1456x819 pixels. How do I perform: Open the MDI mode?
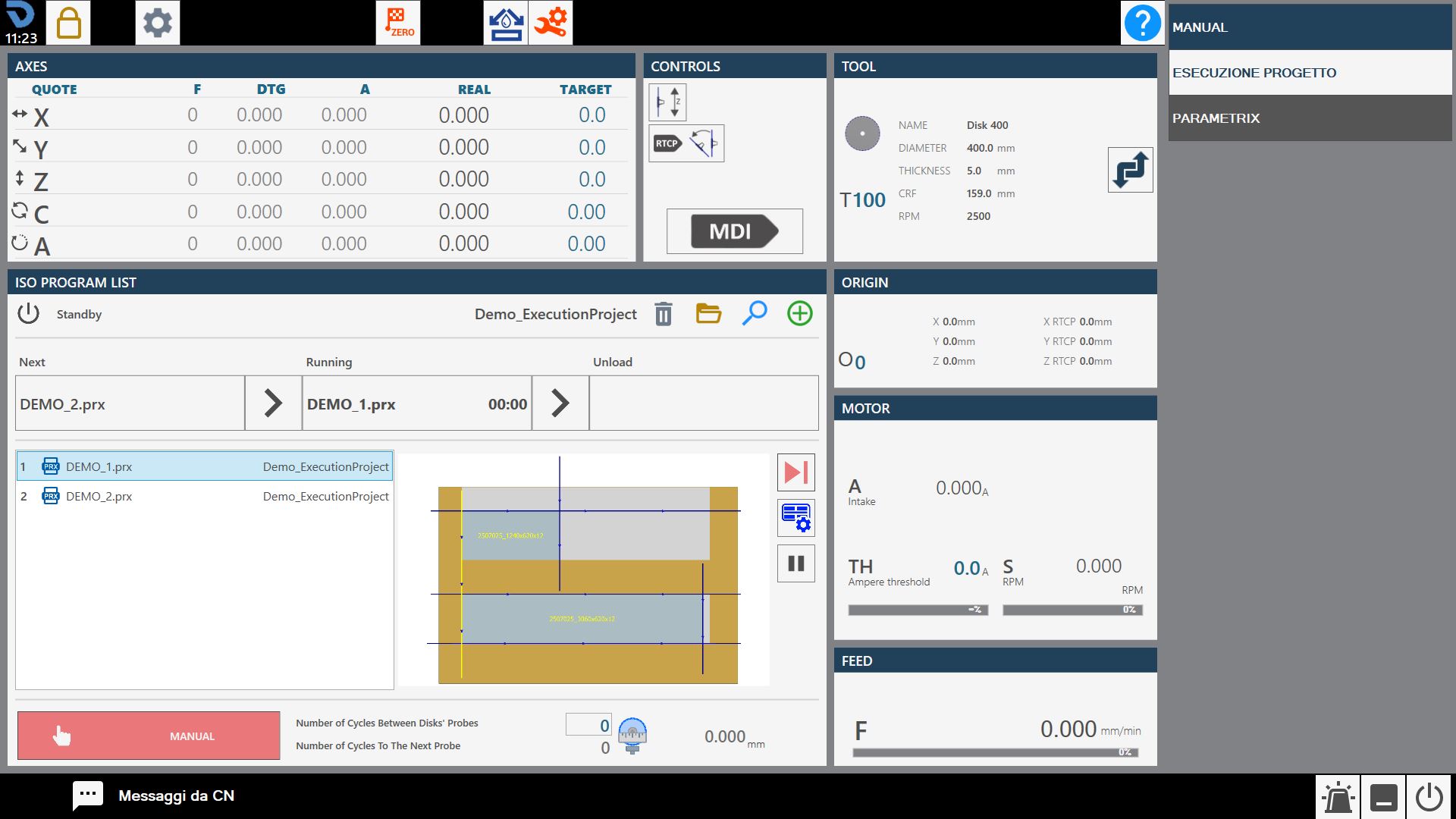click(734, 231)
